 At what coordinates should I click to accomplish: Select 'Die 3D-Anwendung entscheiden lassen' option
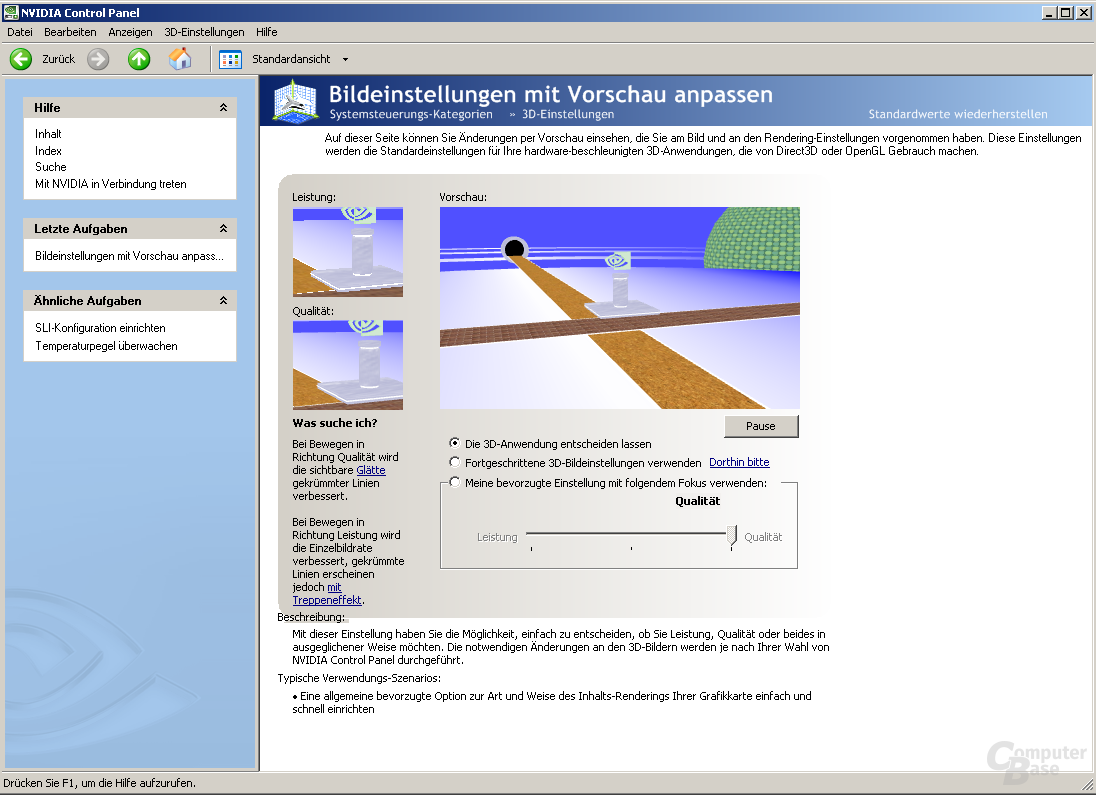[455, 443]
